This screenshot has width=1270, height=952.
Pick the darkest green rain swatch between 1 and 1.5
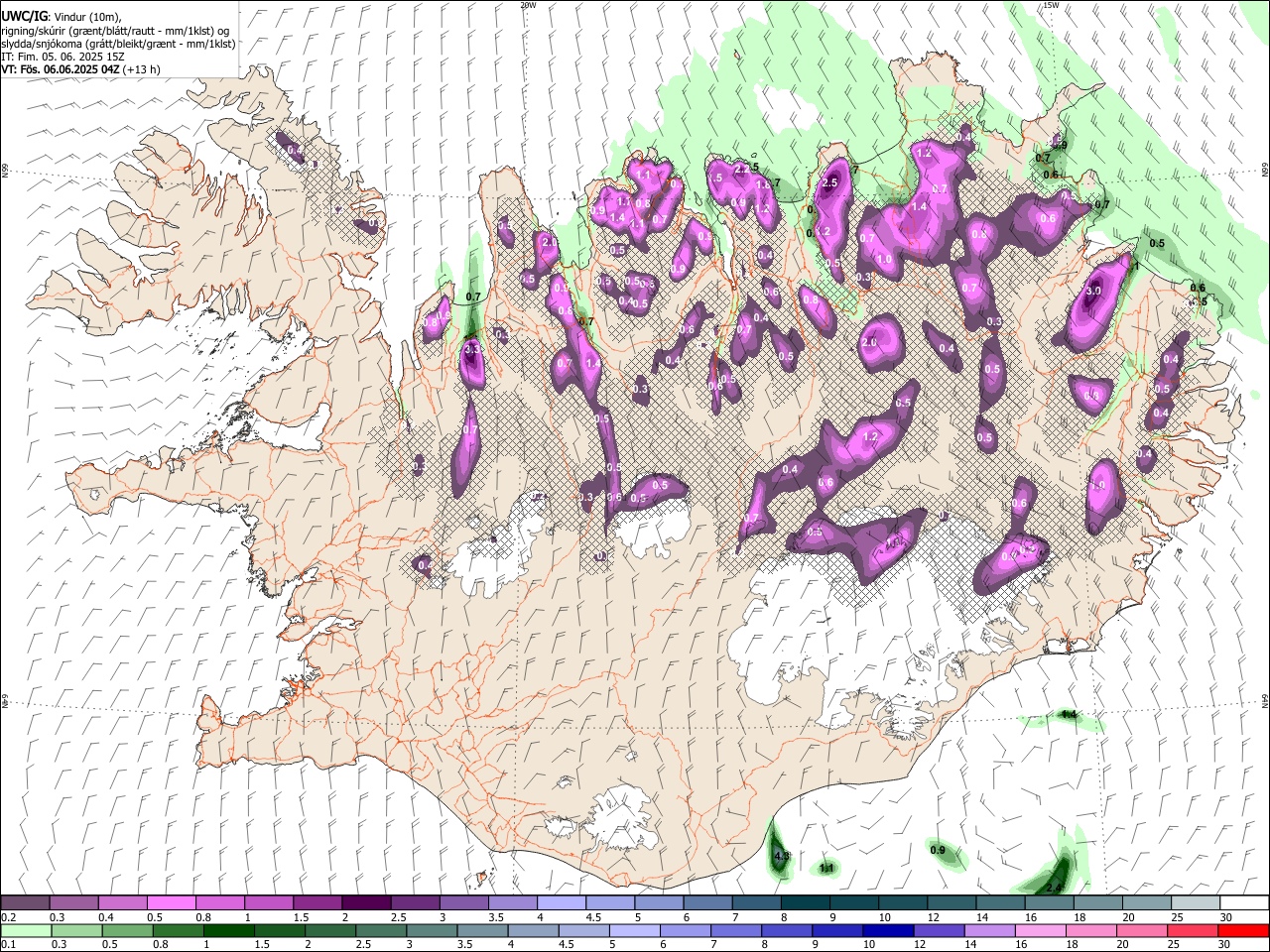(x=229, y=930)
